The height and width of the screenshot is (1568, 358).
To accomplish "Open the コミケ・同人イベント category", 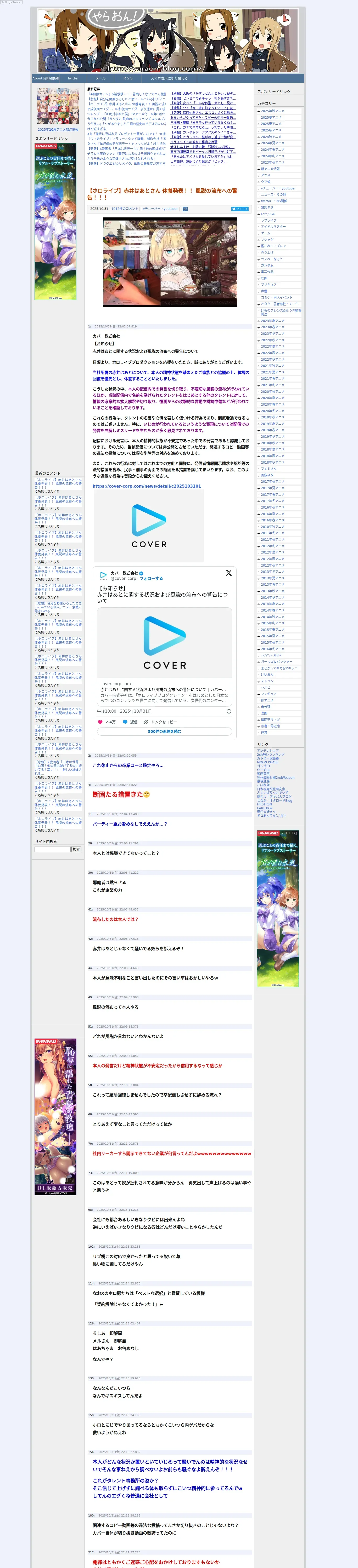I will pos(276,298).
